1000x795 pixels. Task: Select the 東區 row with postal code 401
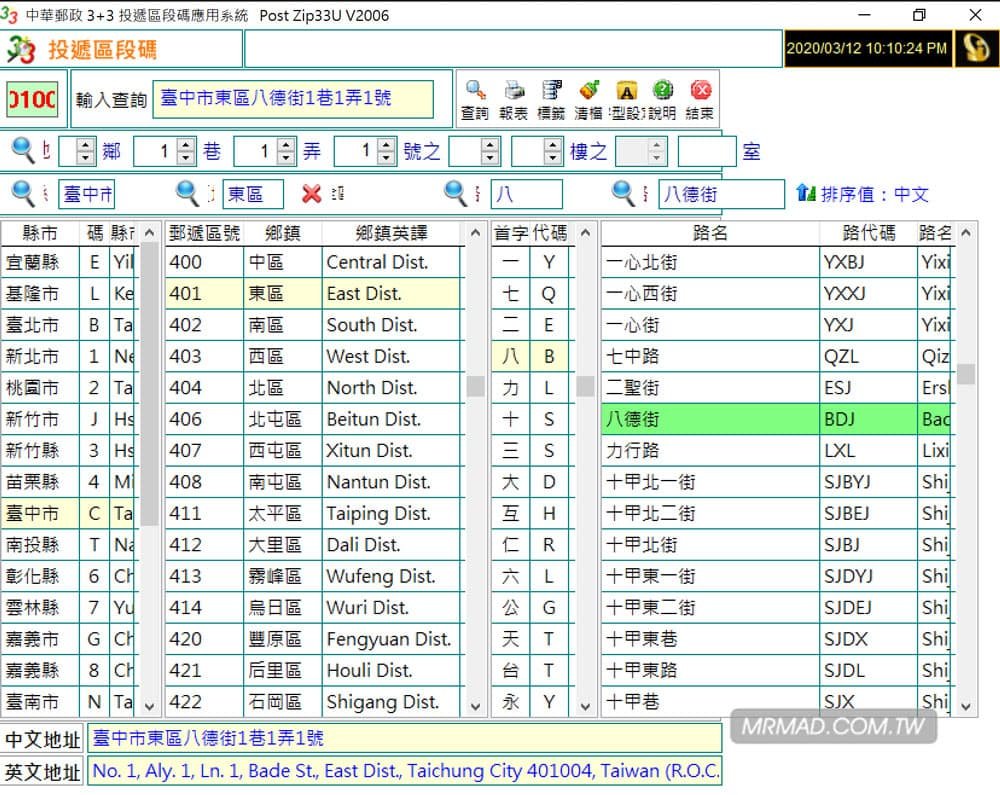pyautogui.click(x=280, y=292)
